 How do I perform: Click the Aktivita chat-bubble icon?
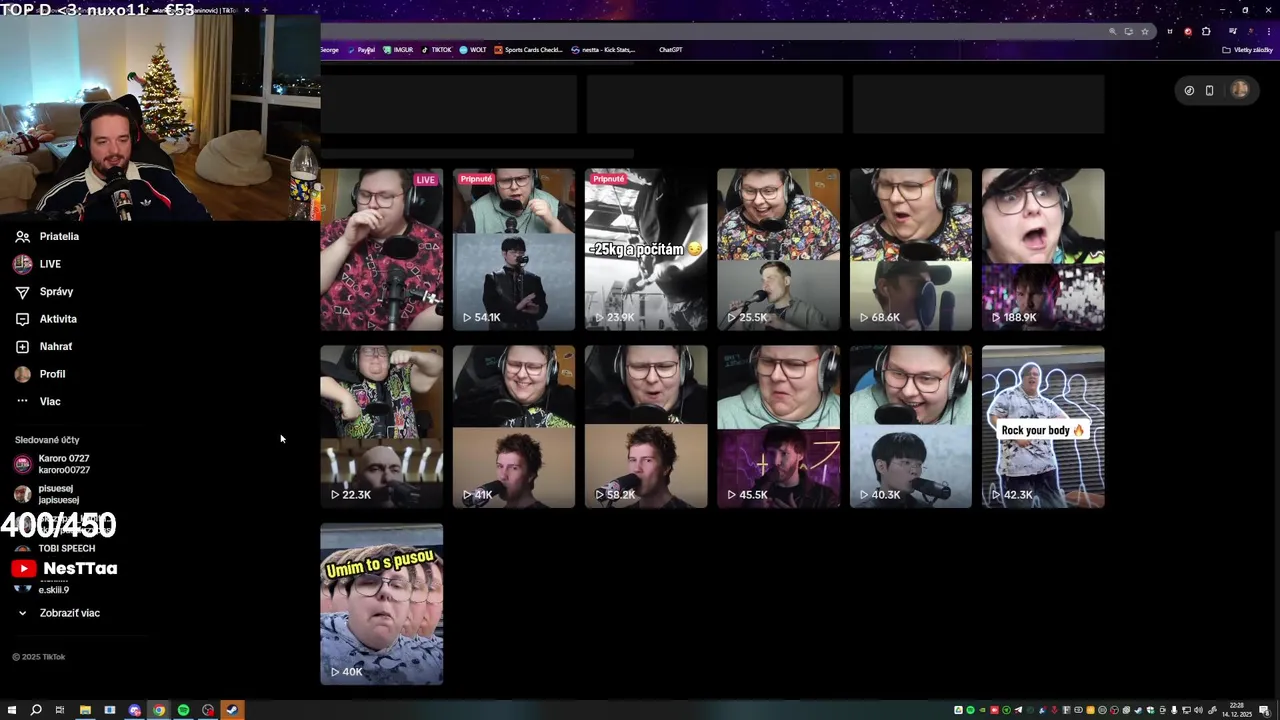tap(22, 319)
